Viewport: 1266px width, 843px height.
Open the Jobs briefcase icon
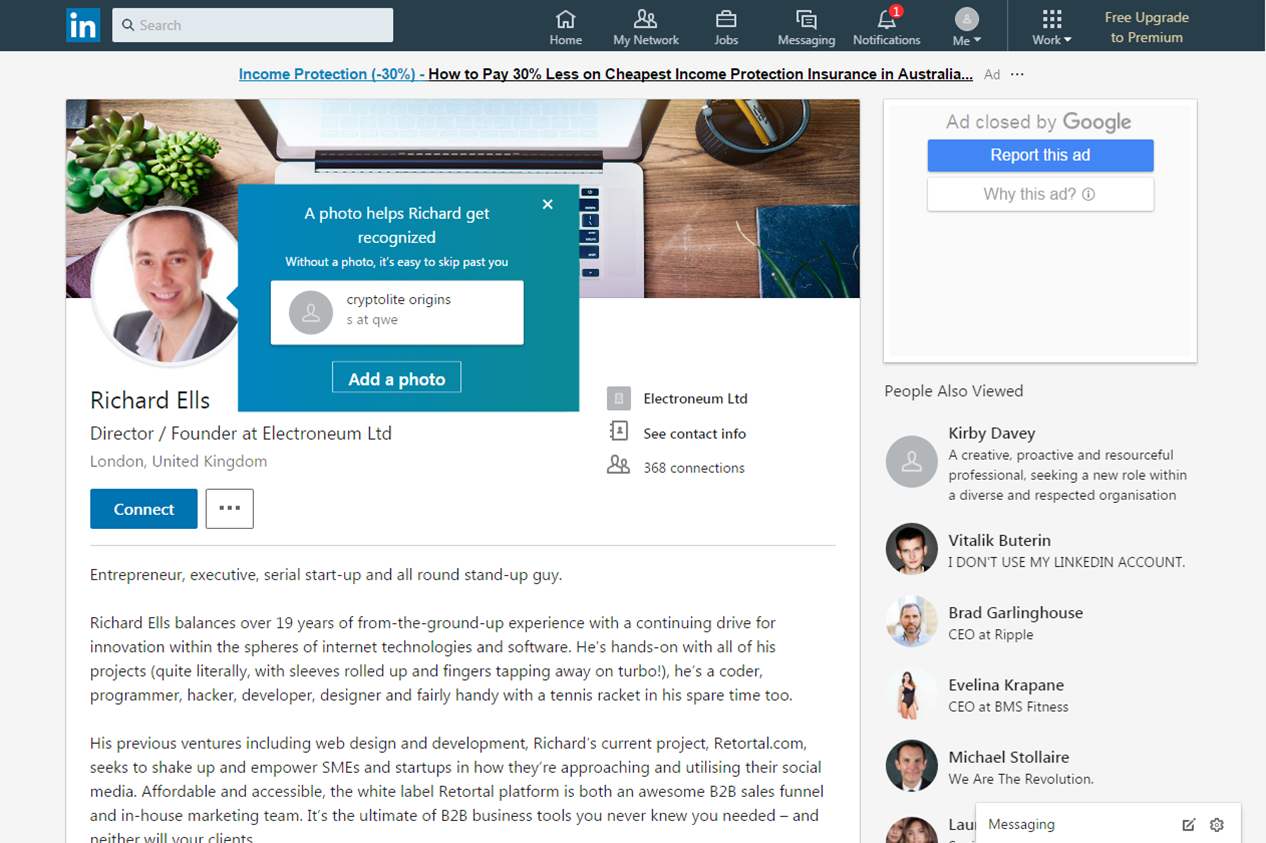[x=726, y=19]
